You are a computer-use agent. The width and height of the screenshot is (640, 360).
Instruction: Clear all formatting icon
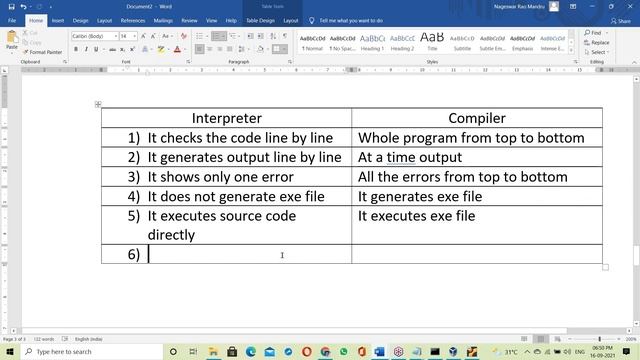tap(184, 36)
